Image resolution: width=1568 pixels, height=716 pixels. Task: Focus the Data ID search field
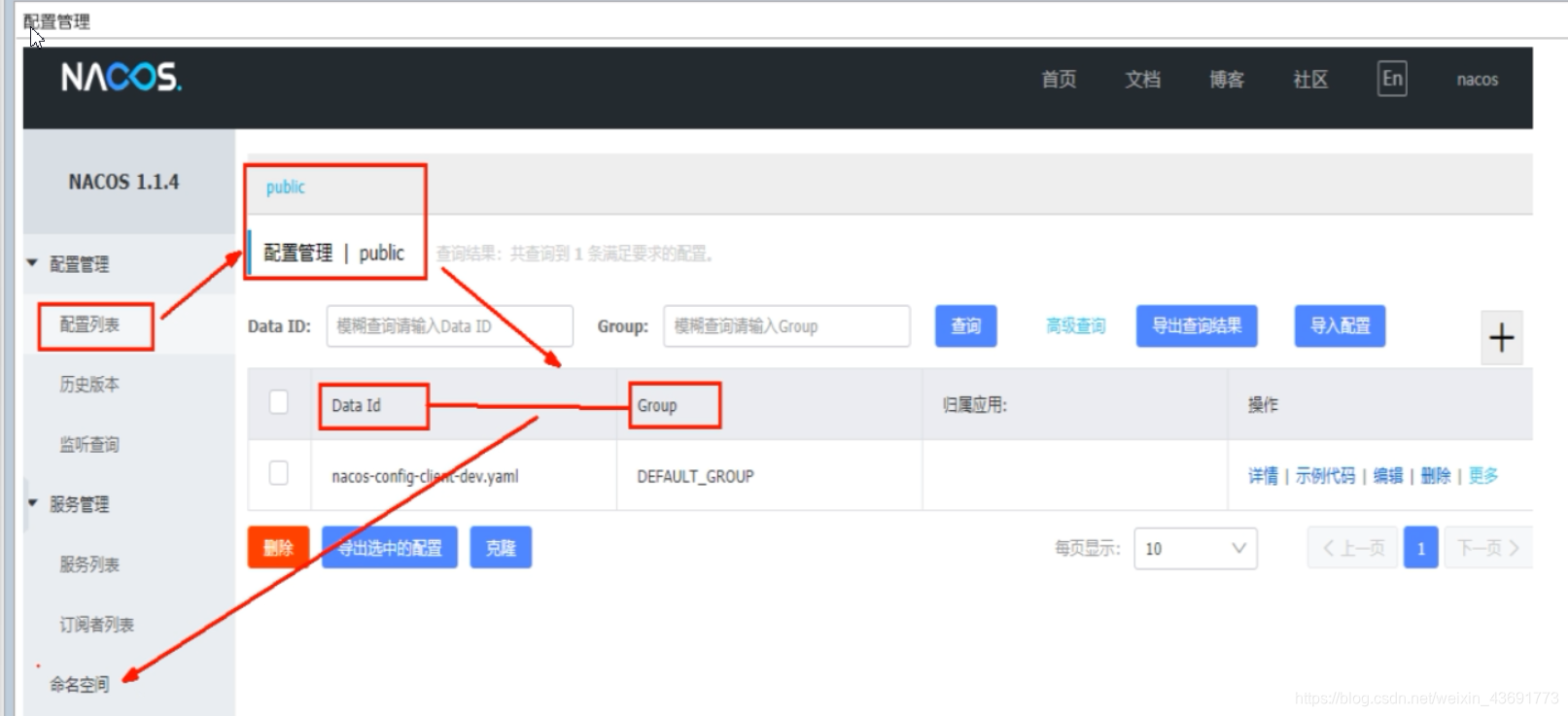449,326
